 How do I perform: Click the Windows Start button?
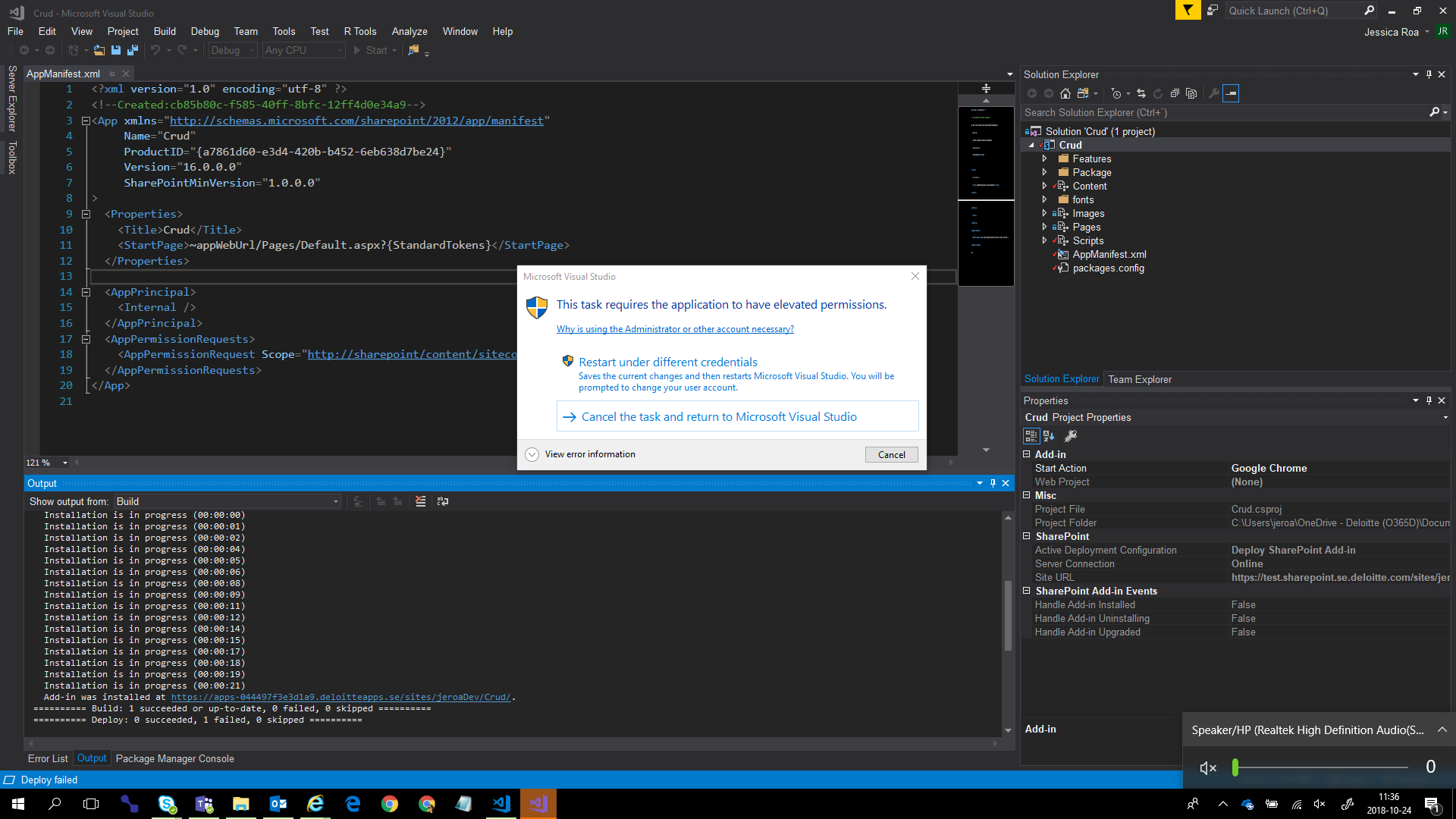point(18,804)
